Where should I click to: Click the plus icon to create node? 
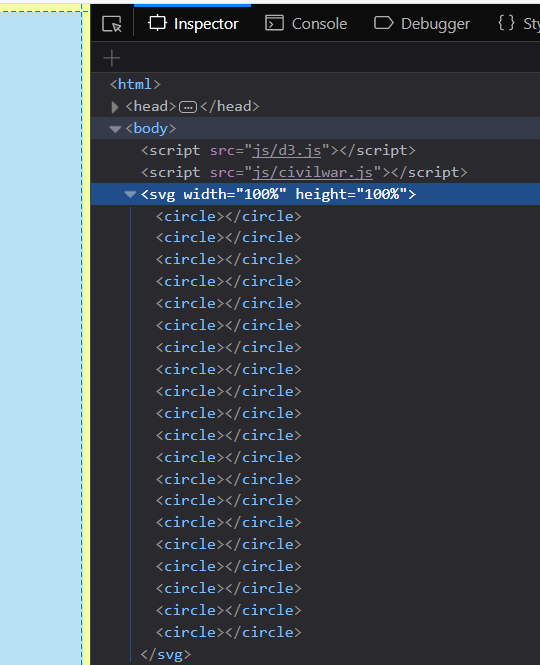coord(112,58)
